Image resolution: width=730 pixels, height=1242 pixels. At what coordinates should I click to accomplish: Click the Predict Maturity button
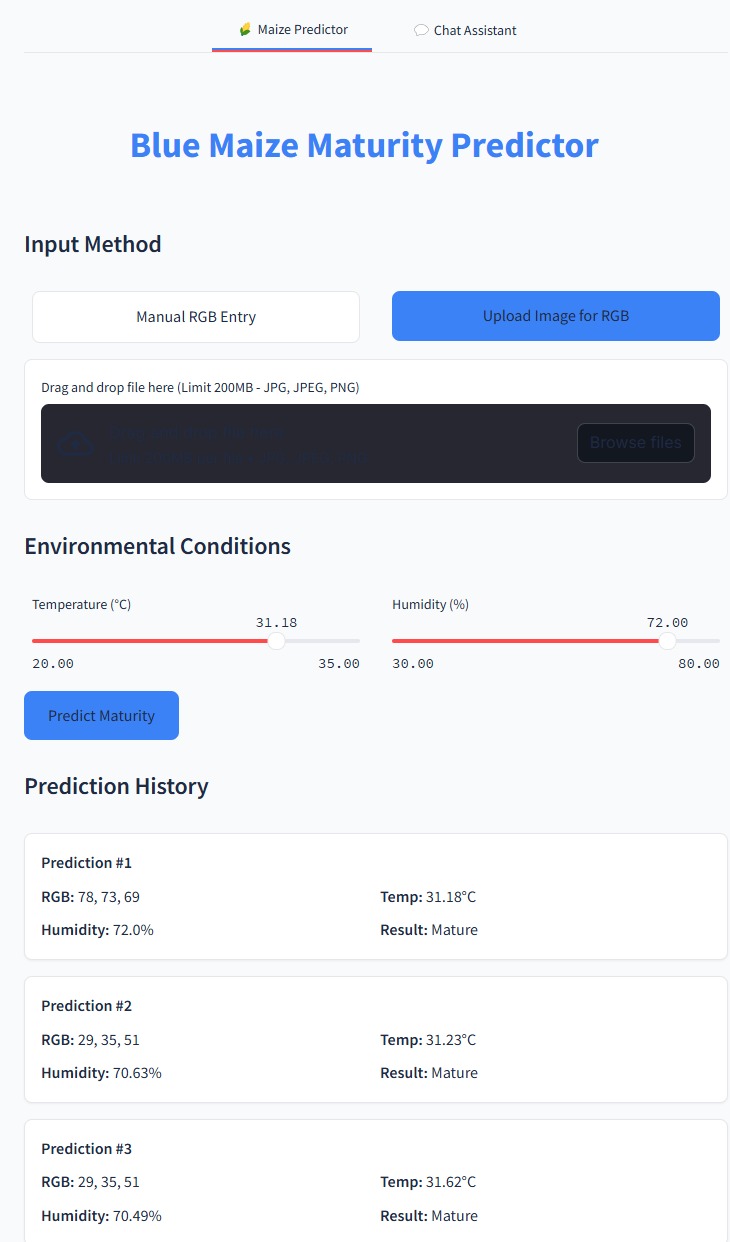(101, 716)
